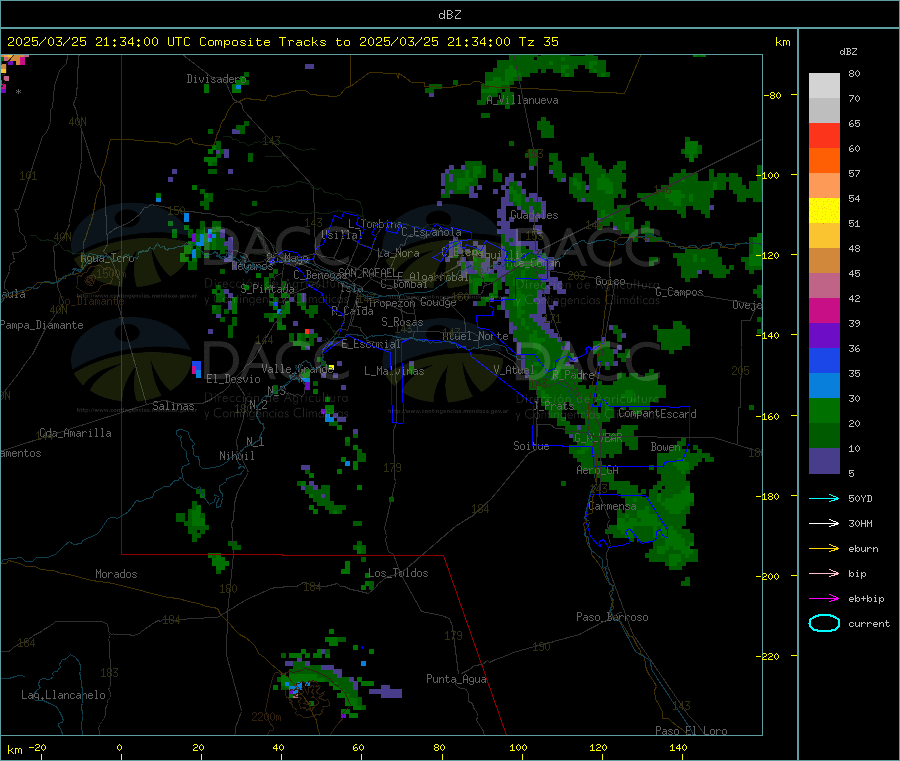
Task: Click the yellow eburn arrow in legend
Action: click(824, 548)
